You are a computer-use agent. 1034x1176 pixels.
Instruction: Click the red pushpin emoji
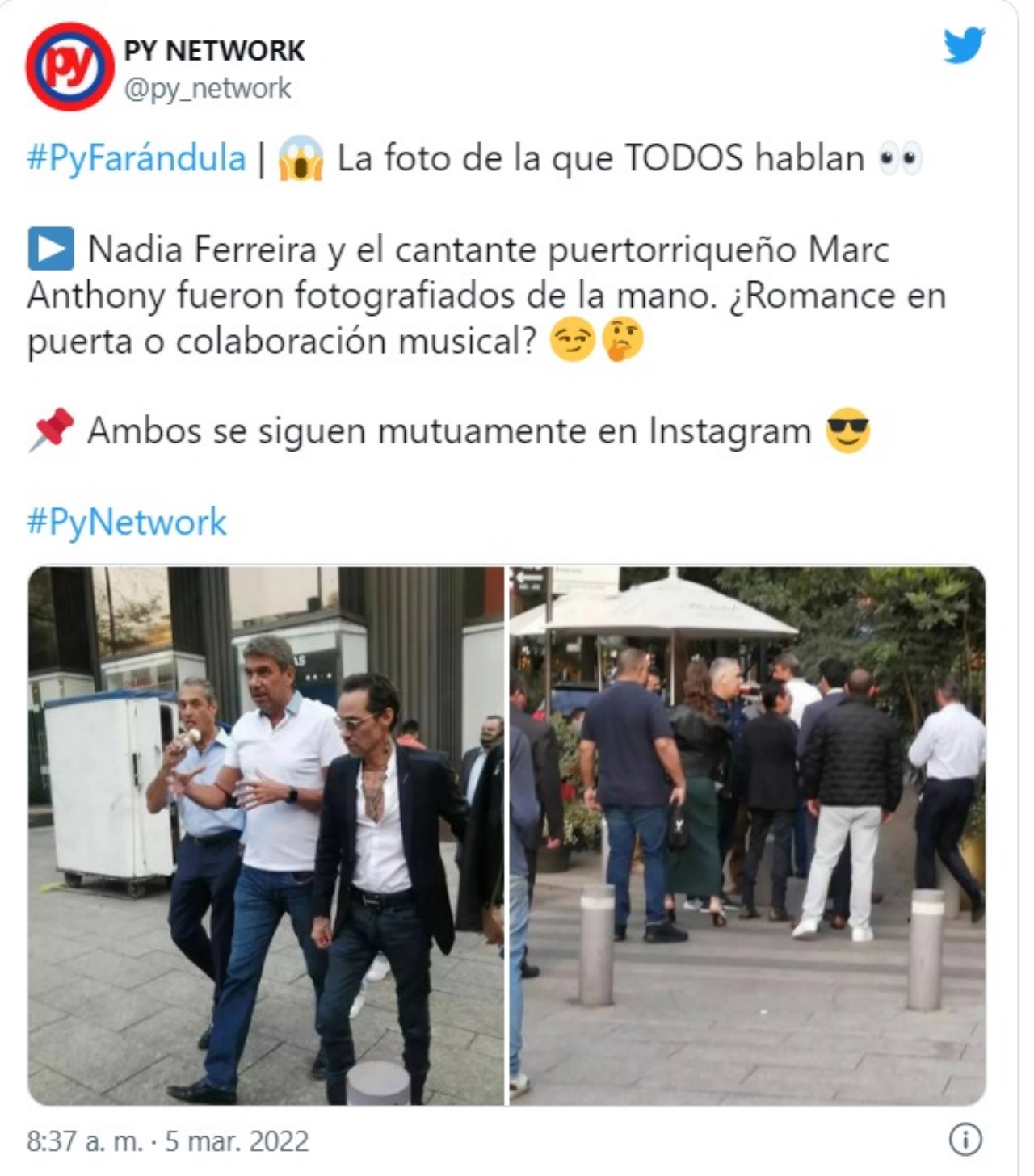coord(51,430)
